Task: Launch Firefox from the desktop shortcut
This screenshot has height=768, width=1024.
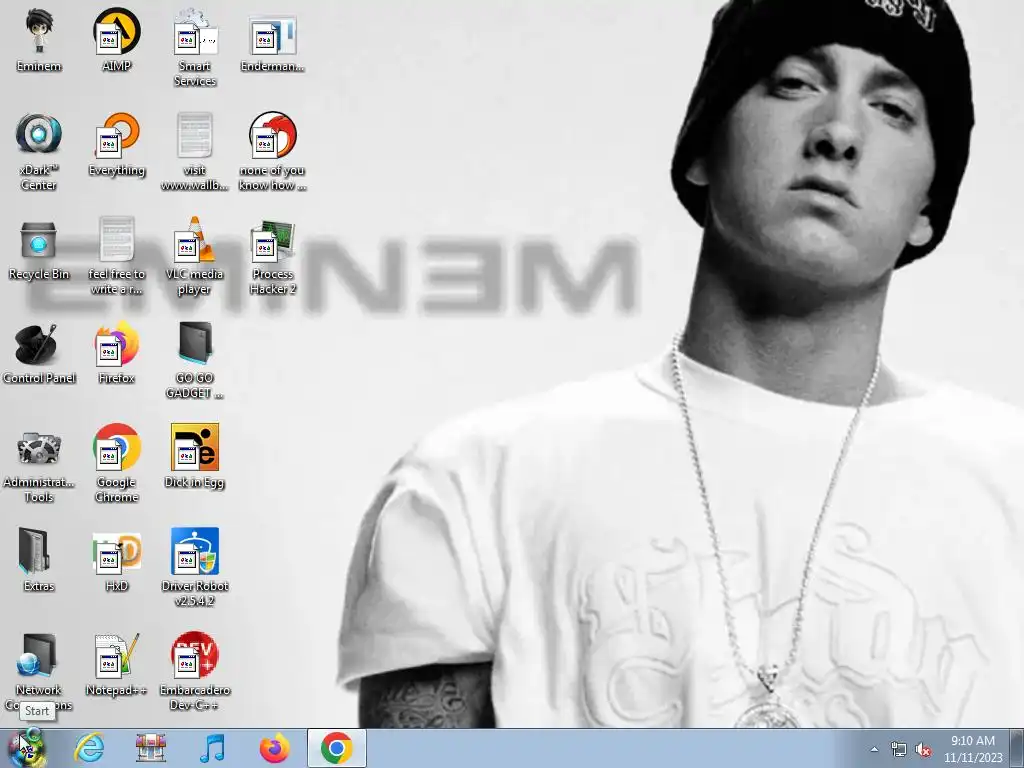Action: click(x=116, y=353)
